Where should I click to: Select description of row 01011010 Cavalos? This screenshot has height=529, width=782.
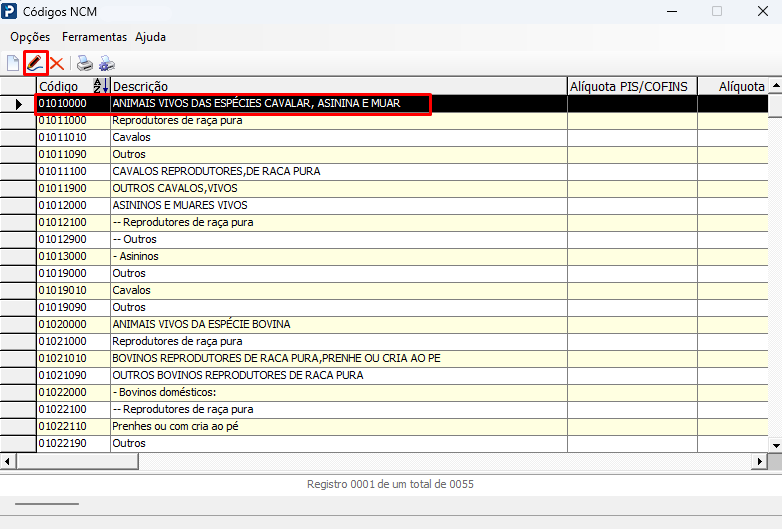[x=339, y=138]
